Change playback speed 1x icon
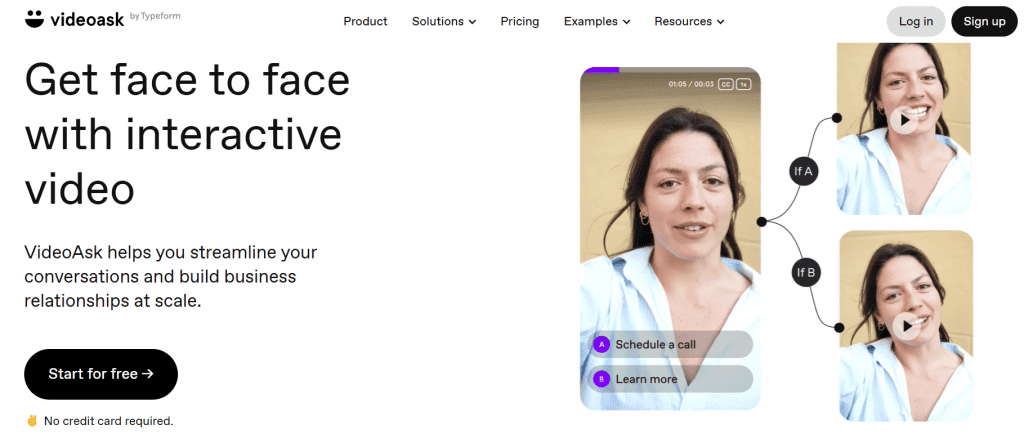Viewport: 1024px width, 443px height. (x=743, y=84)
